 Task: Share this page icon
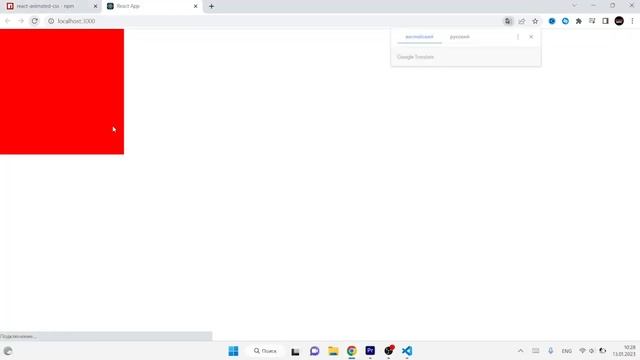(x=522, y=21)
